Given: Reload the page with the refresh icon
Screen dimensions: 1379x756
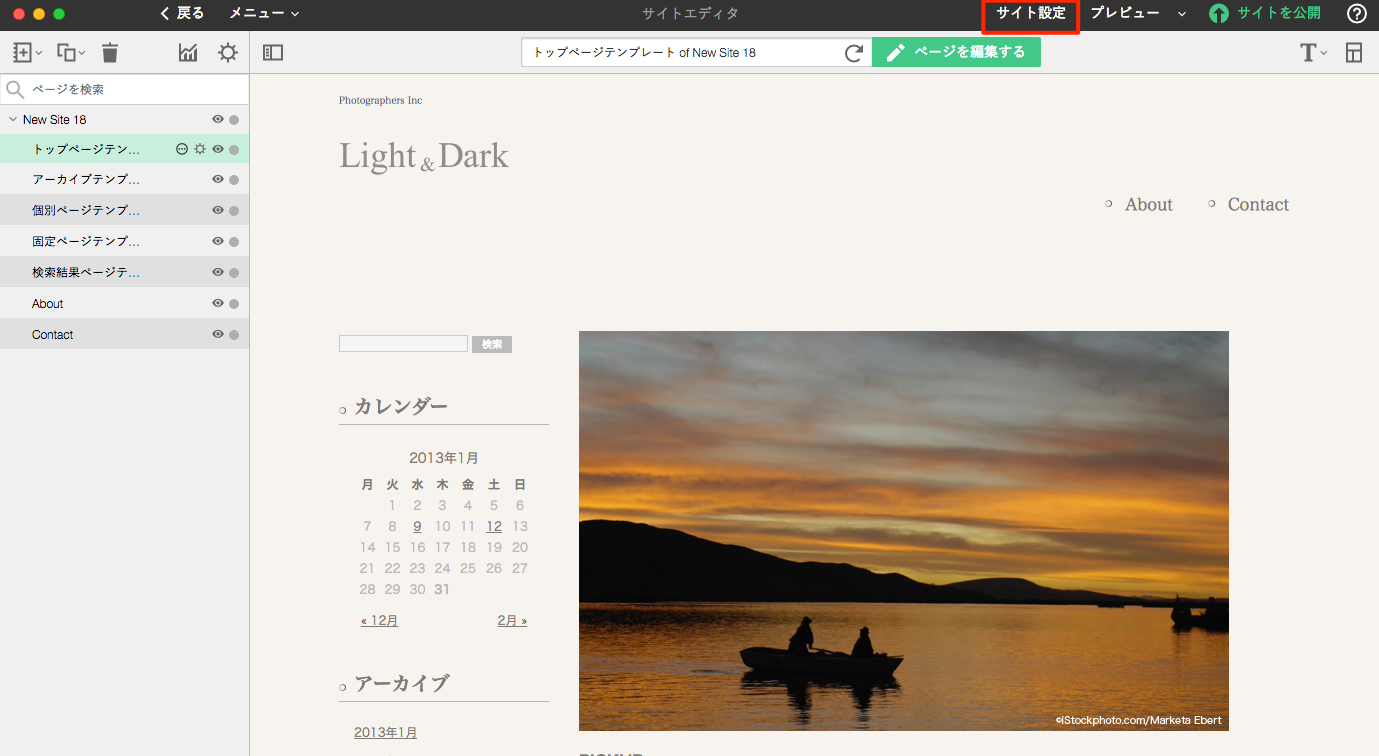Looking at the screenshot, I should tap(854, 53).
